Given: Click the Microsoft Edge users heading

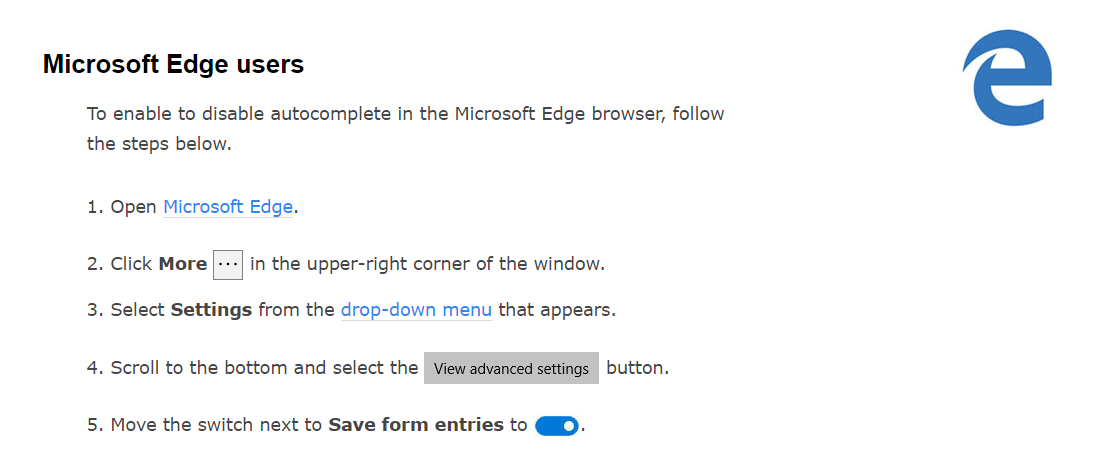Looking at the screenshot, I should tap(173, 65).
